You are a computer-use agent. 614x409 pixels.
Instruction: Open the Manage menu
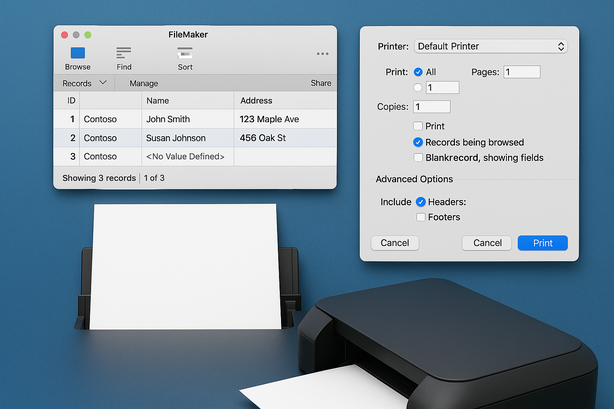[x=144, y=83]
